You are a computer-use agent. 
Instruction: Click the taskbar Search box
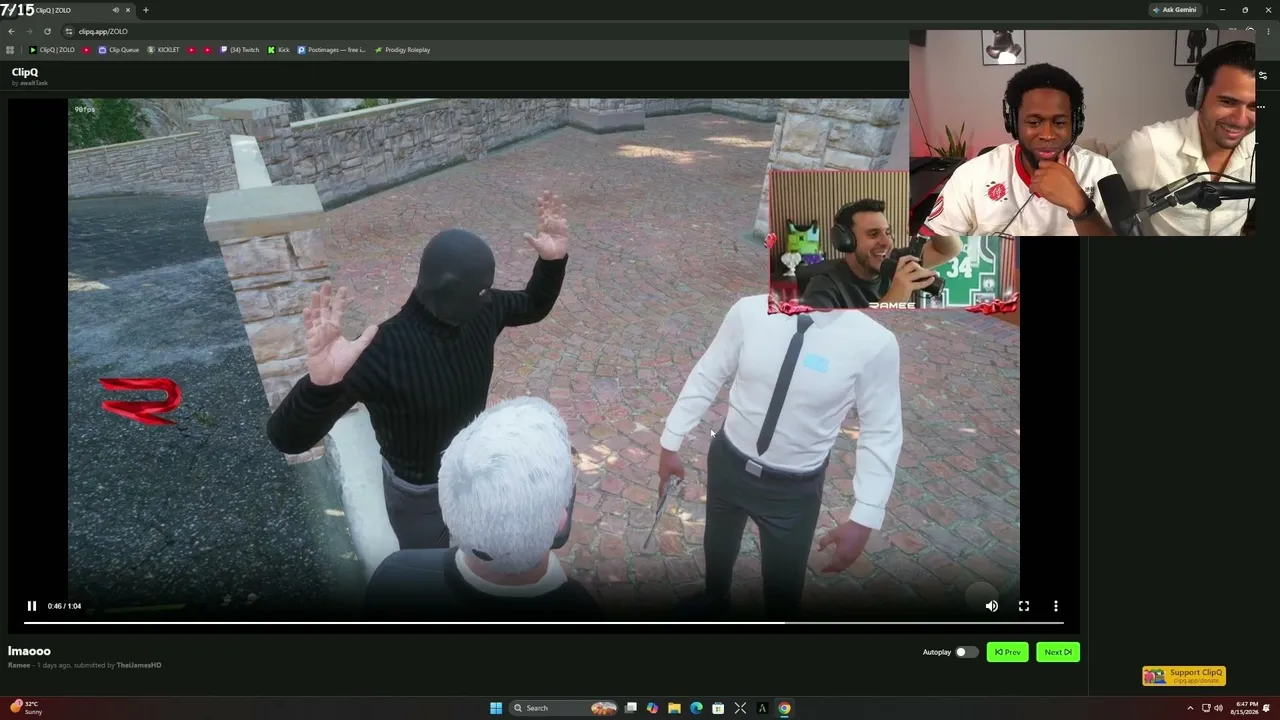point(564,708)
